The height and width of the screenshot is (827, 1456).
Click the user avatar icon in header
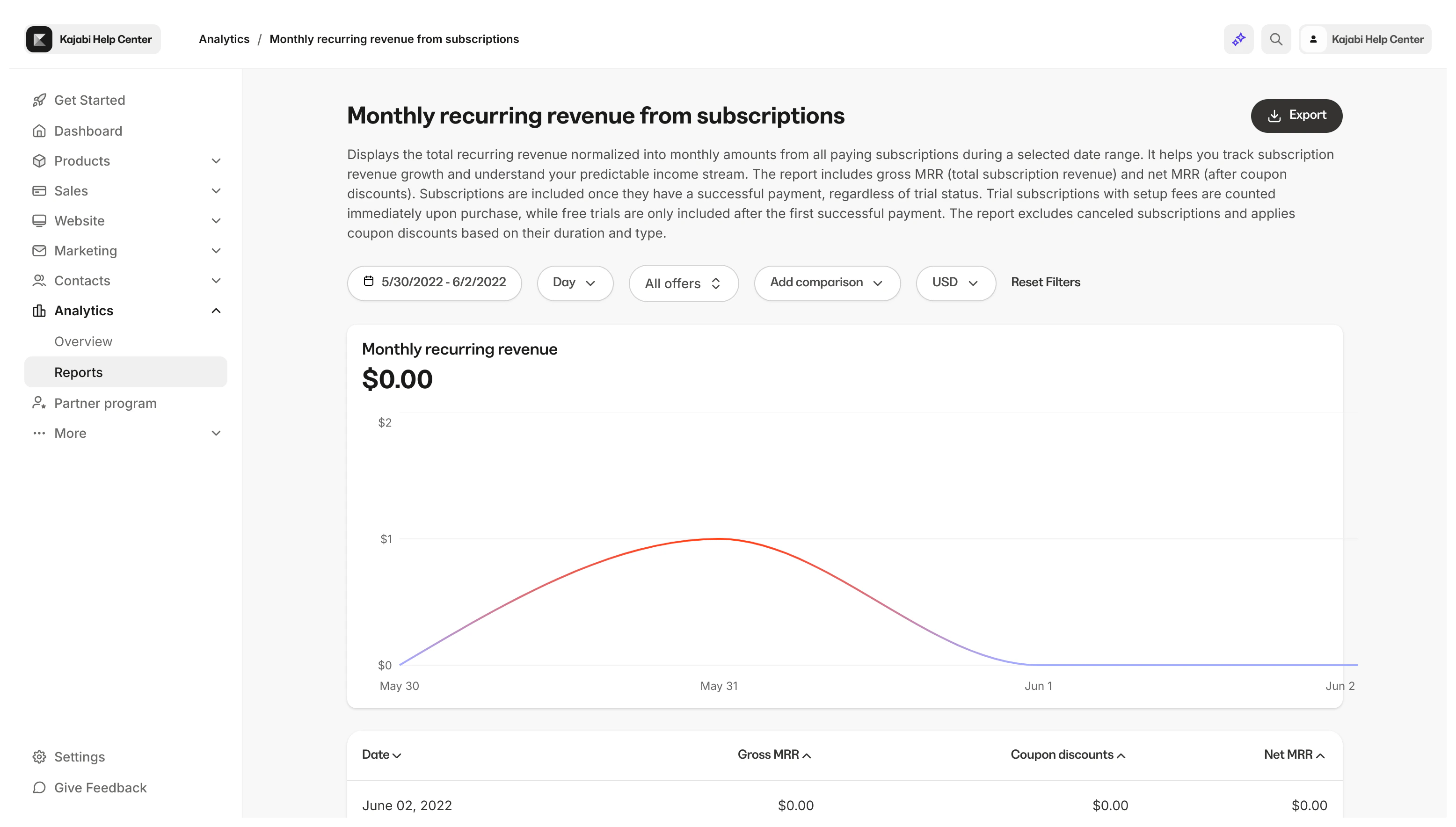click(x=1313, y=39)
